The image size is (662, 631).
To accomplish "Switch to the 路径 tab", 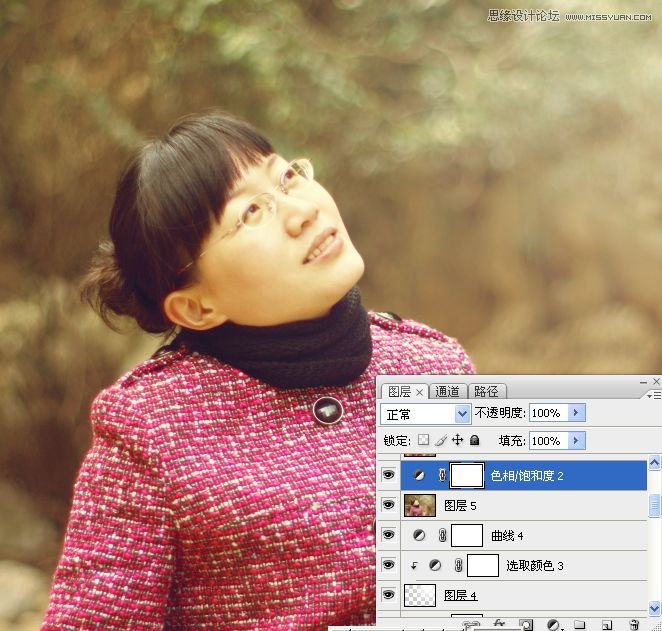I will [x=486, y=392].
